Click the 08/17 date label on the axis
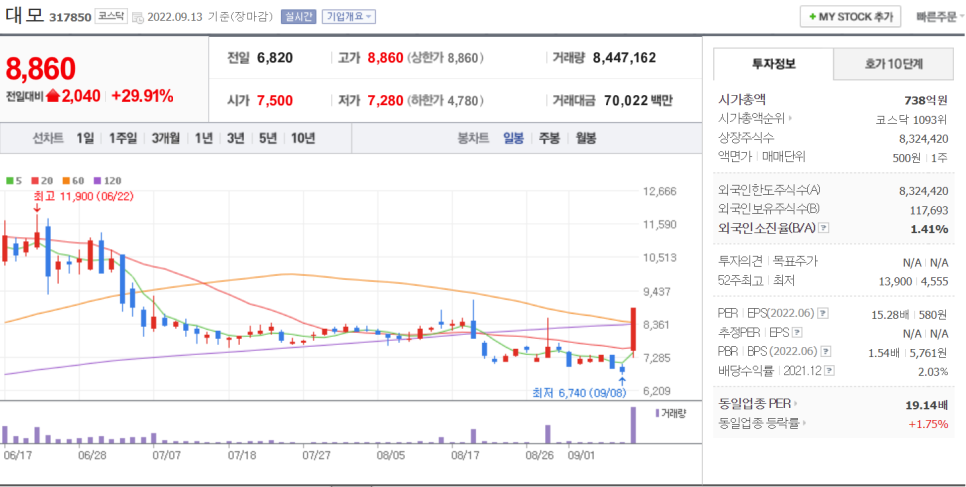Image resolution: width=966 pixels, height=487 pixels. pyautogui.click(x=465, y=456)
